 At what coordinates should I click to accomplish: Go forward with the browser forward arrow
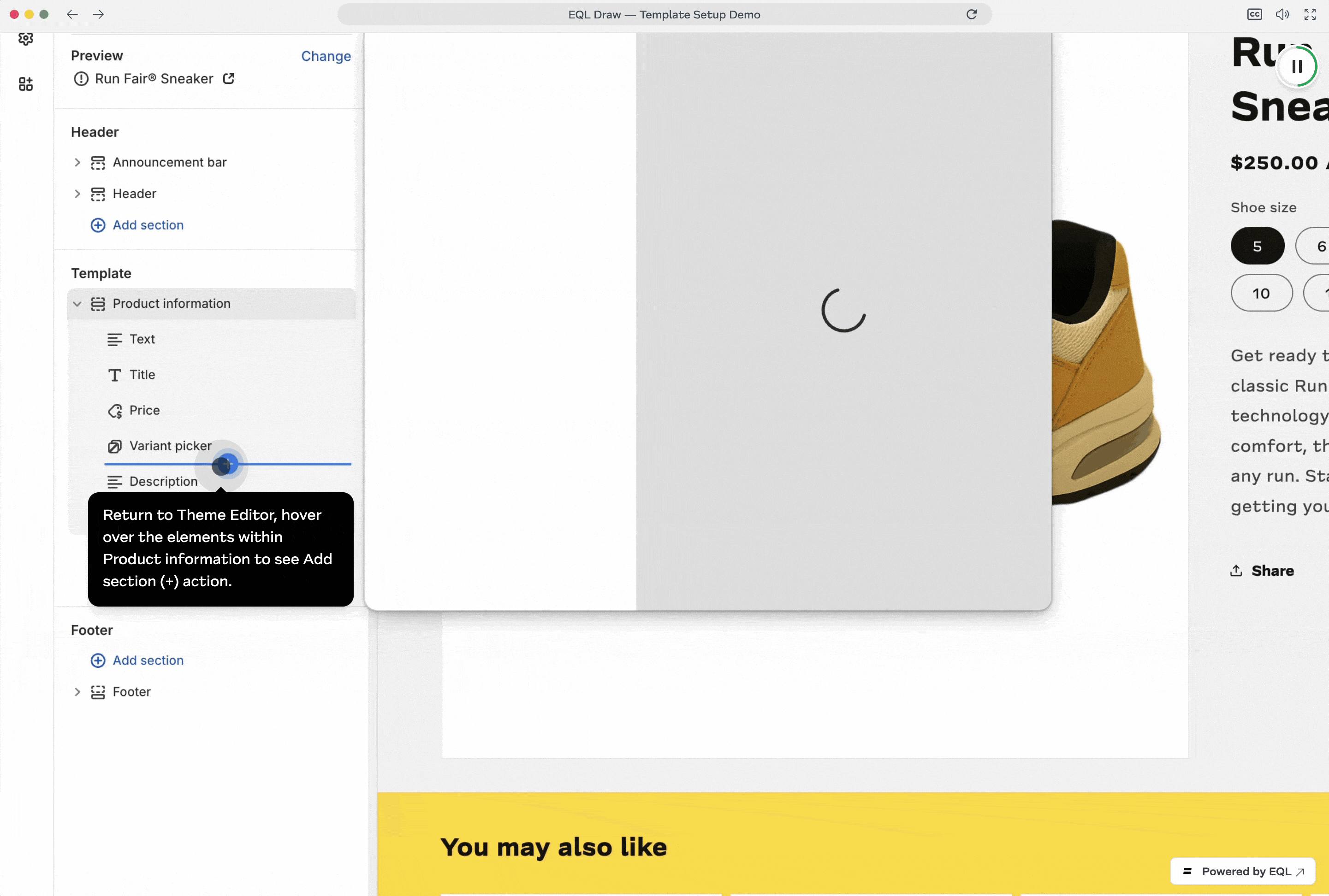point(98,14)
